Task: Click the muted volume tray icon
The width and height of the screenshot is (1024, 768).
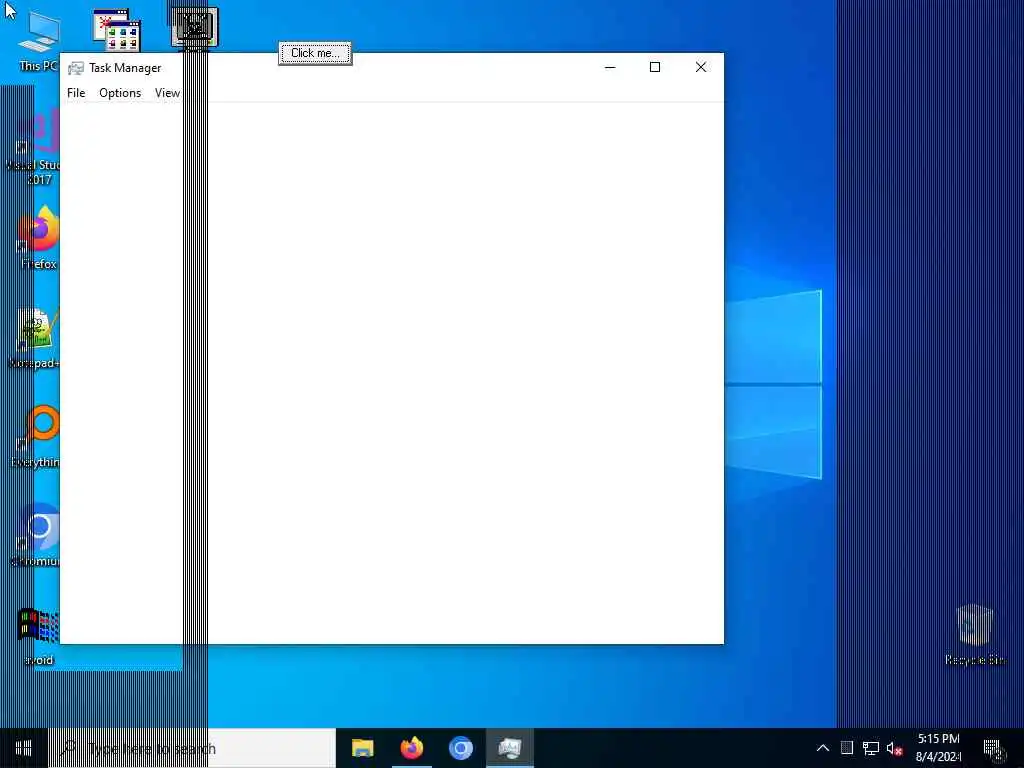Action: pos(894,748)
